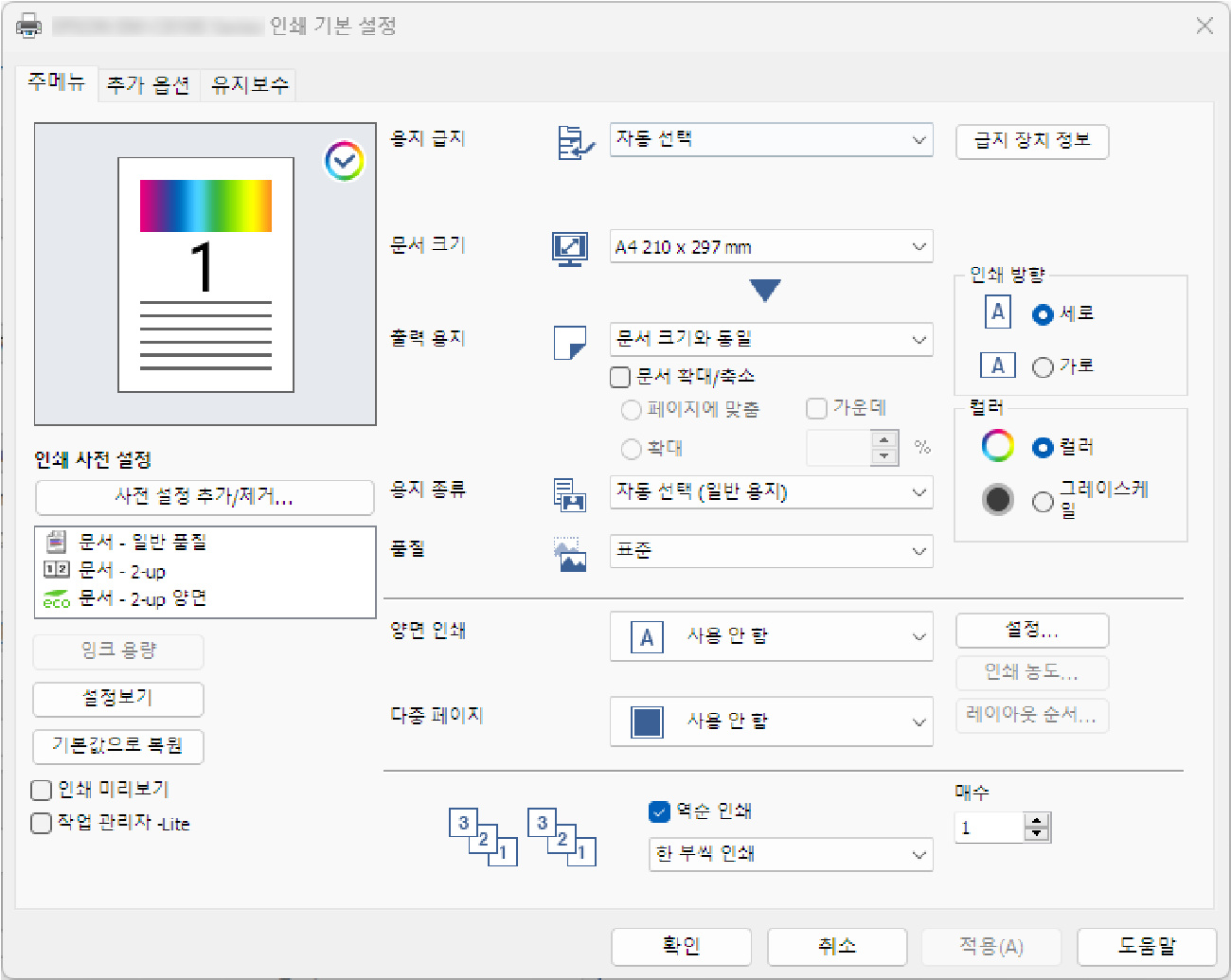
Task: Click the round checkmark icon on preview
Action: 344,162
